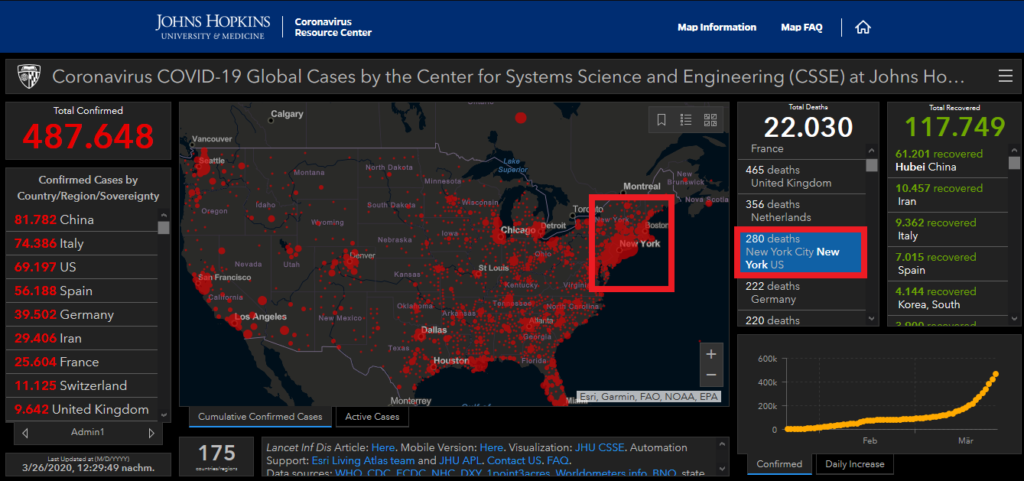Viewport: 1024px width, 481px height.
Task: Select Iran 29.406 row
Action: pyautogui.click(x=83, y=338)
